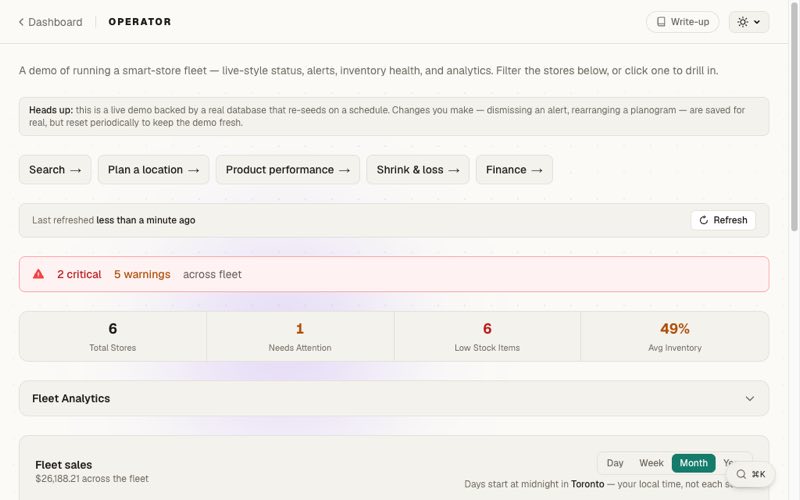Image resolution: width=800 pixels, height=500 pixels.
Task: Click the back chevron beside Dashboard
Action: click(x=21, y=22)
